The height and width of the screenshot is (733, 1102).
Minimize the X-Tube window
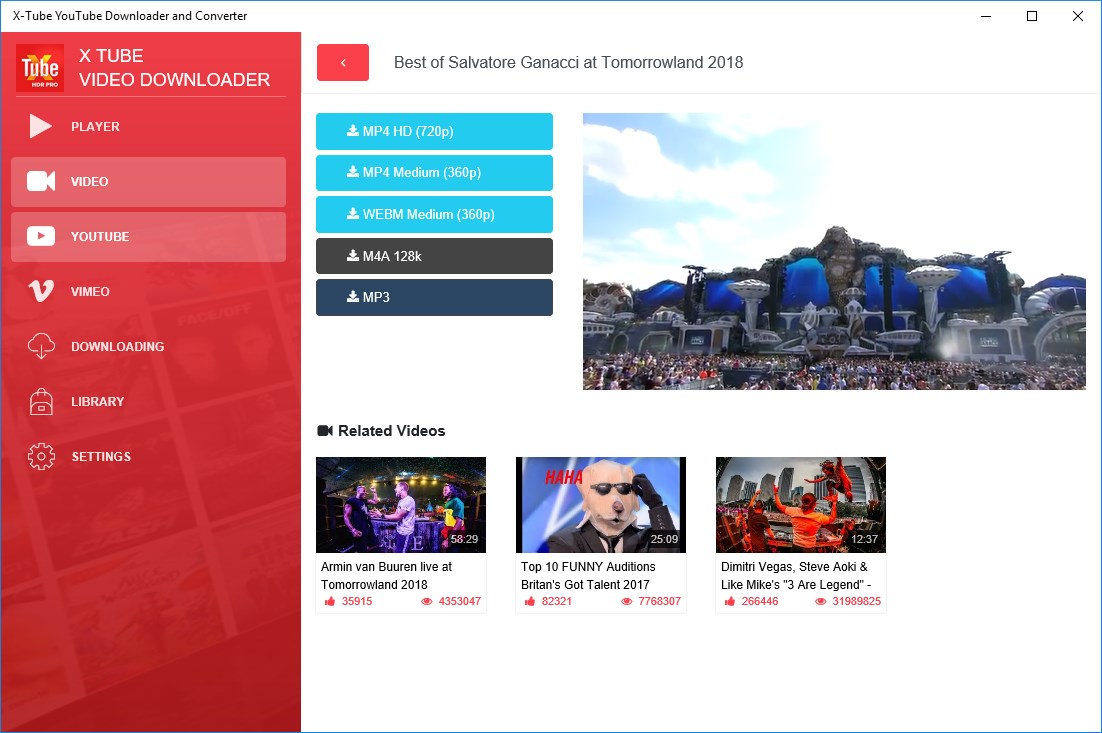(986, 16)
